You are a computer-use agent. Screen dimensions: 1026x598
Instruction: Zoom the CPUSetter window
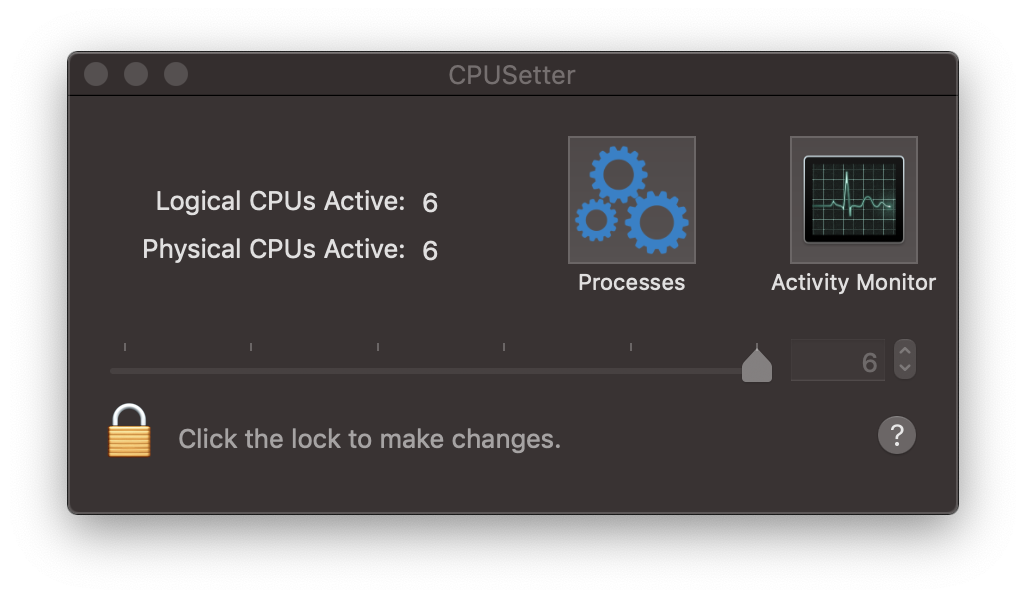click(x=176, y=75)
